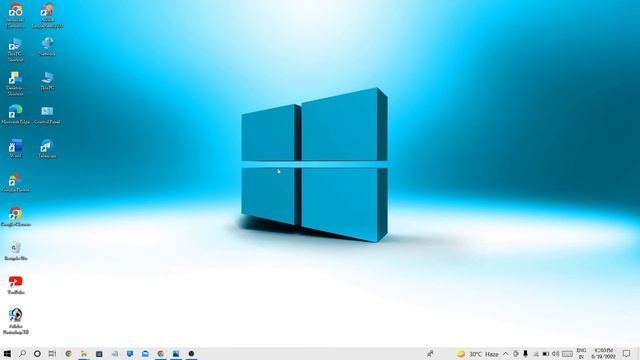Select the This PC icon beside Desktop Shortcut

coord(47,80)
